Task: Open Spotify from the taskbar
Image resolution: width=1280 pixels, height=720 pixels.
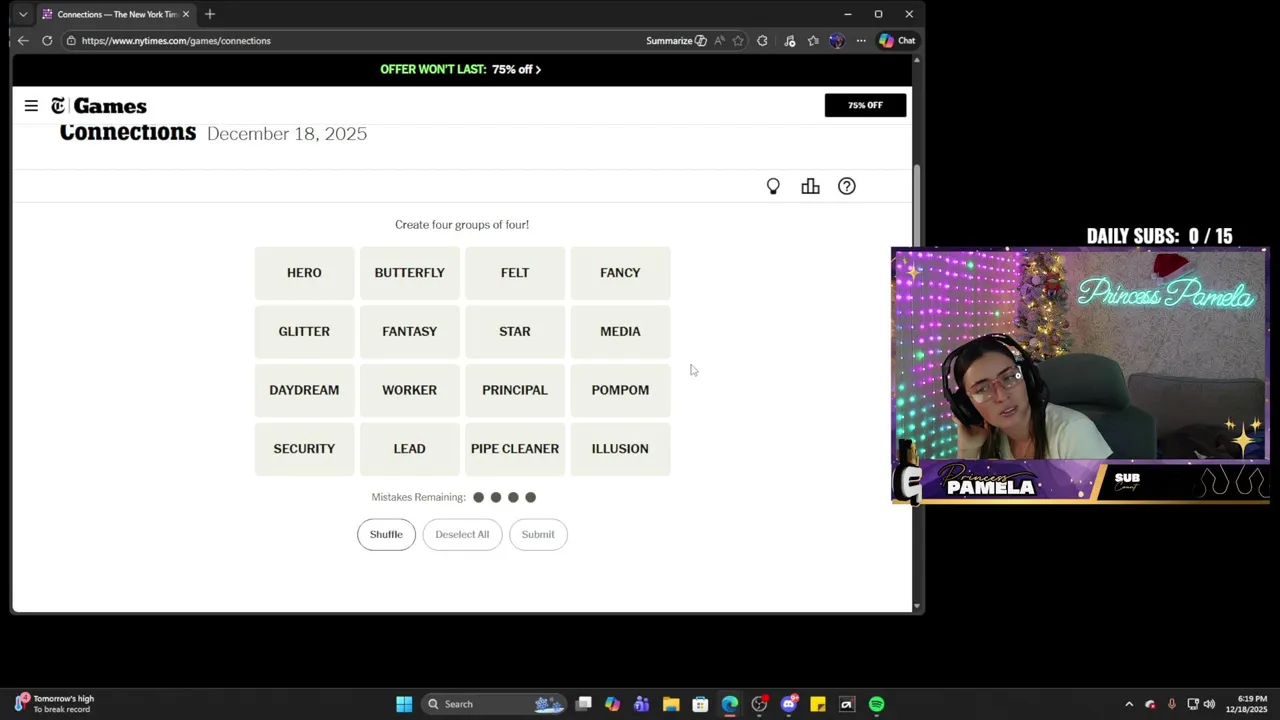Action: coord(877,704)
